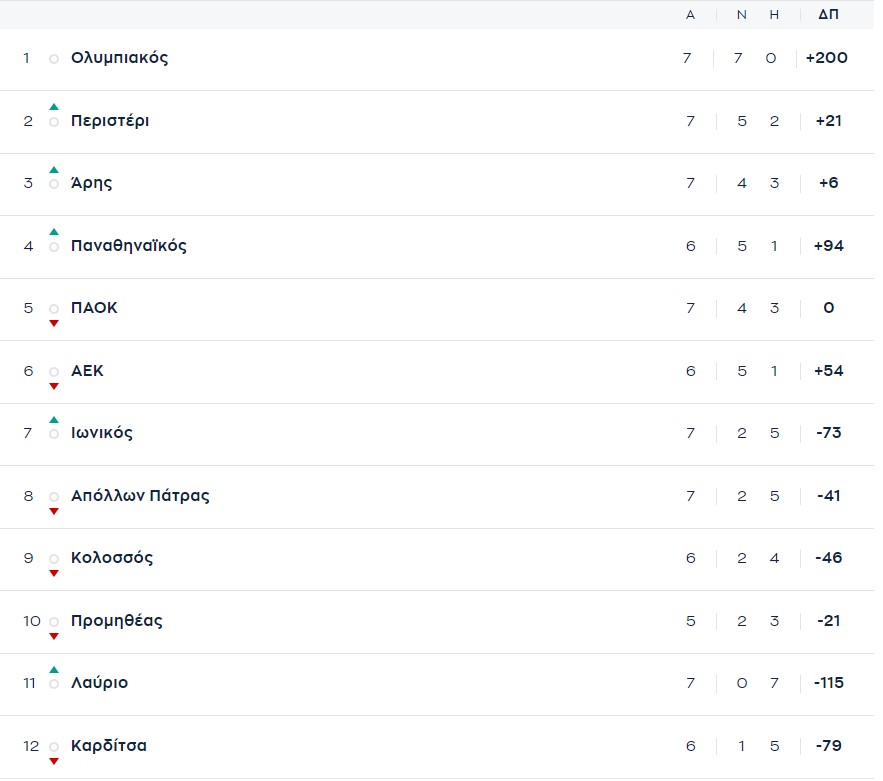Screen dimensions: 883x781
Task: Click the red down arrow beside ΑΕΚ
Action: point(54,386)
